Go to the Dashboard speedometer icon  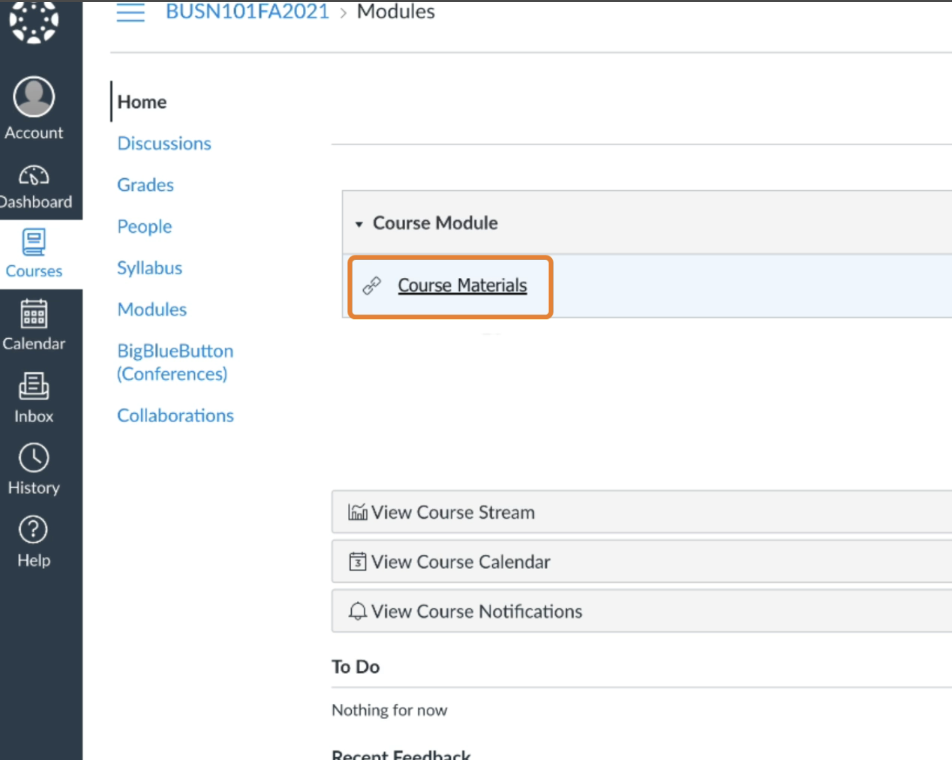pos(34,176)
